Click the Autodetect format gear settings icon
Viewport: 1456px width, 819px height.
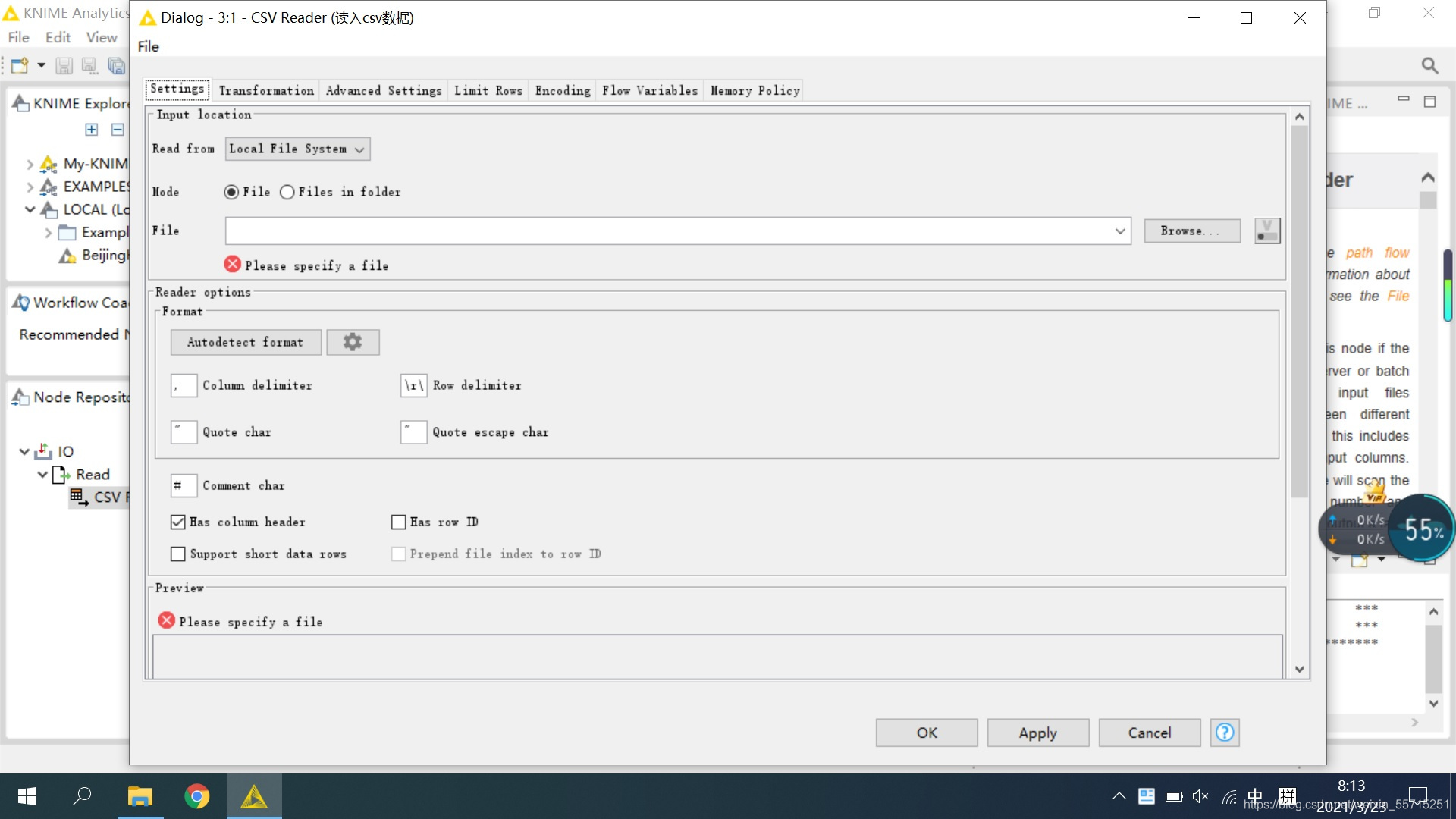[352, 341]
